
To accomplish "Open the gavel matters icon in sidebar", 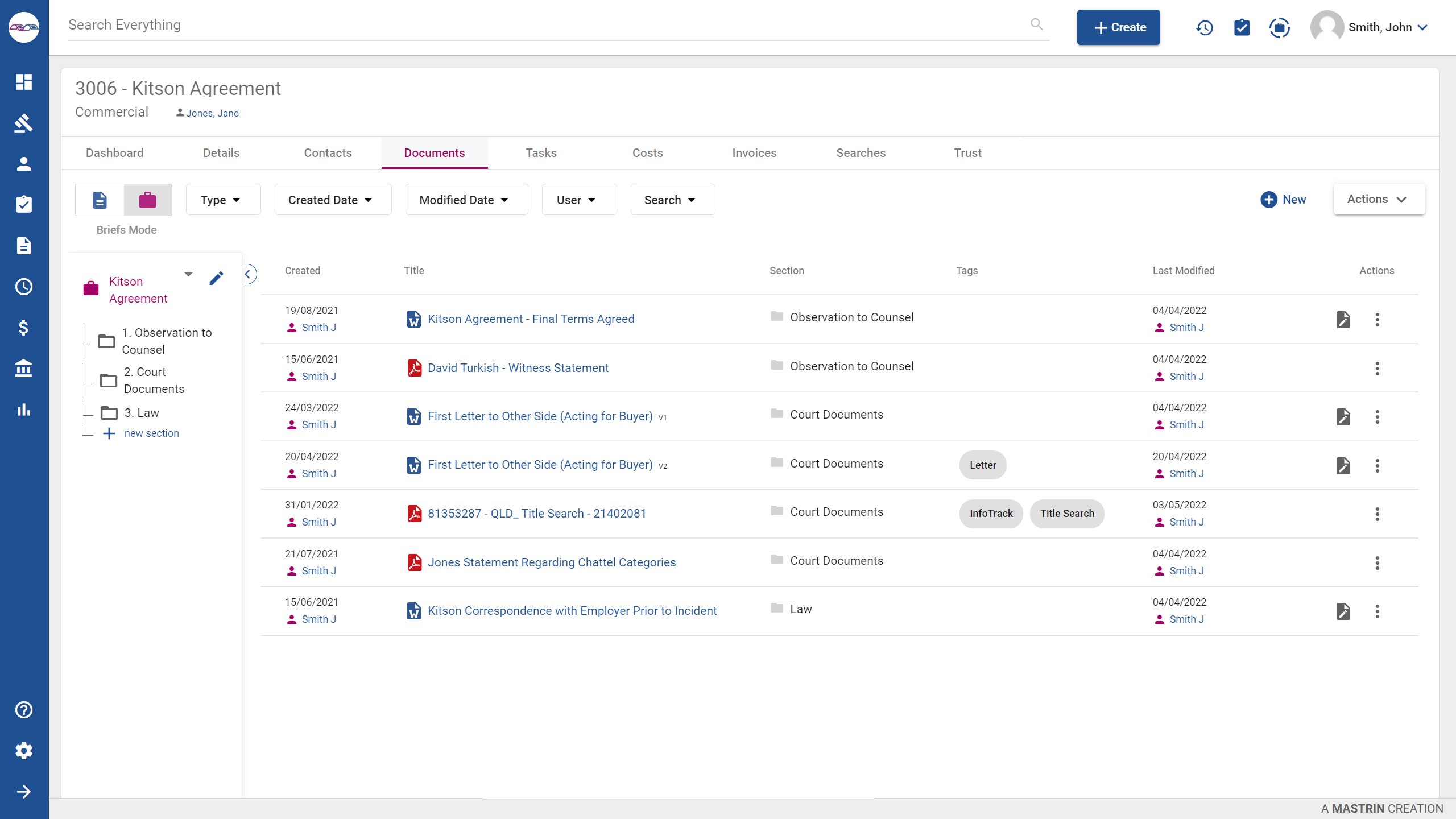I will coord(23,123).
